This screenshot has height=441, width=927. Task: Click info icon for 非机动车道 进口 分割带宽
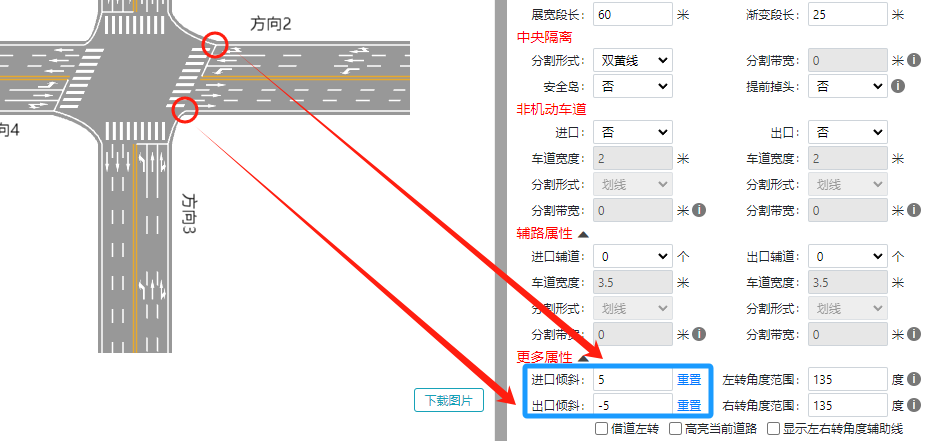click(x=698, y=210)
